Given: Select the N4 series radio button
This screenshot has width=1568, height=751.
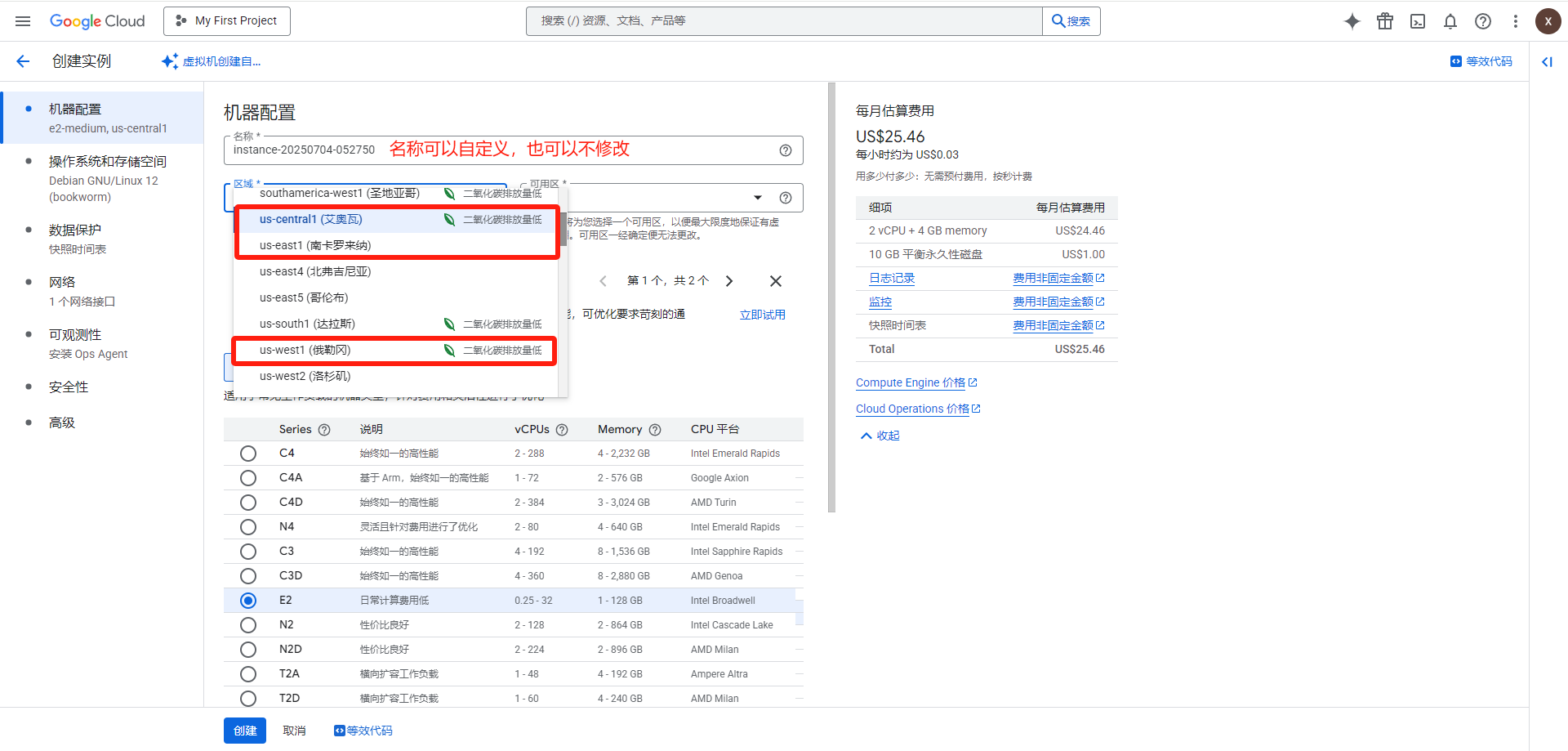Looking at the screenshot, I should (x=248, y=527).
